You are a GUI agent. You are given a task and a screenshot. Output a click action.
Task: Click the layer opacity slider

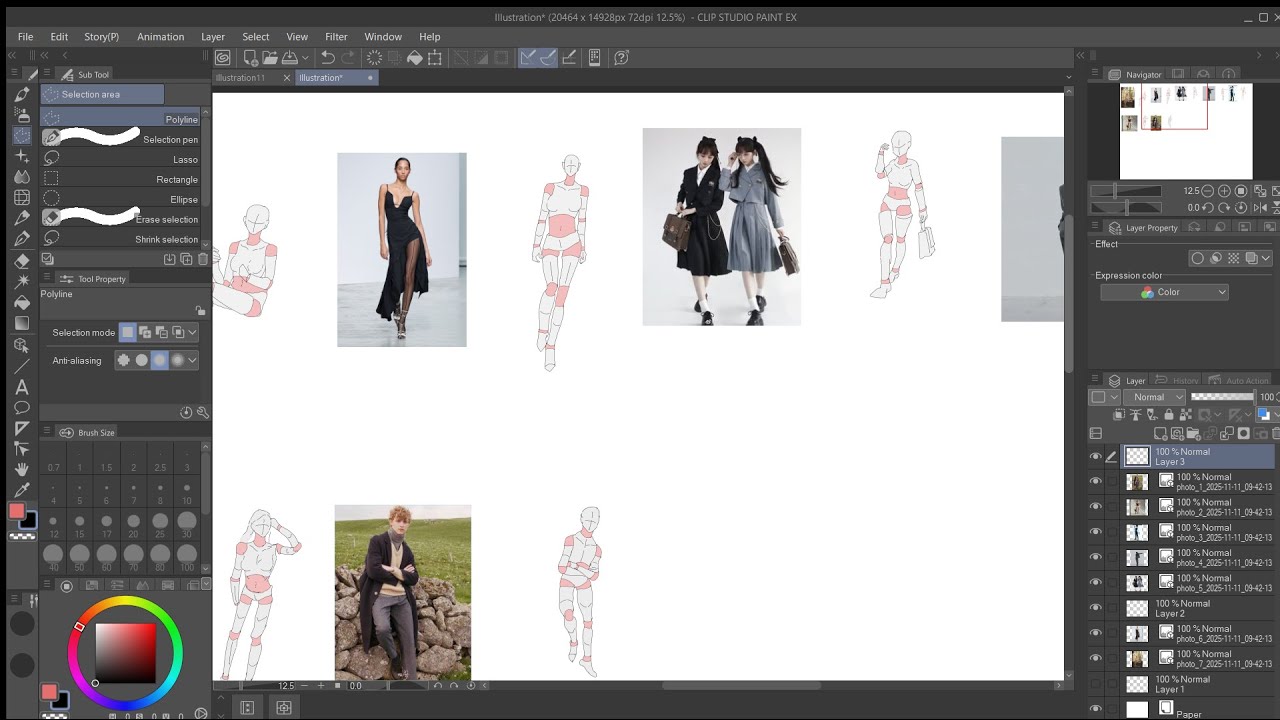coord(1223,397)
